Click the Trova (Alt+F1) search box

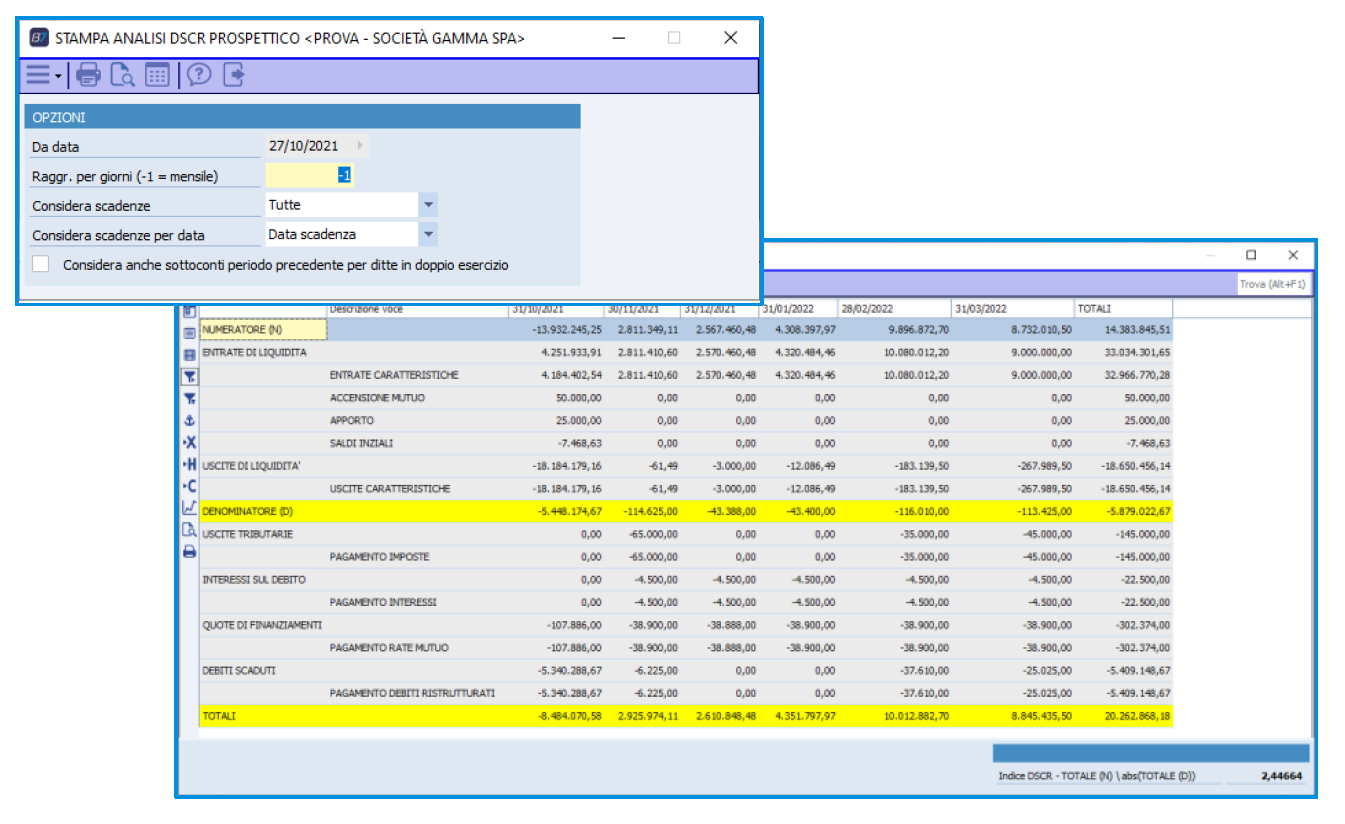(1272, 285)
